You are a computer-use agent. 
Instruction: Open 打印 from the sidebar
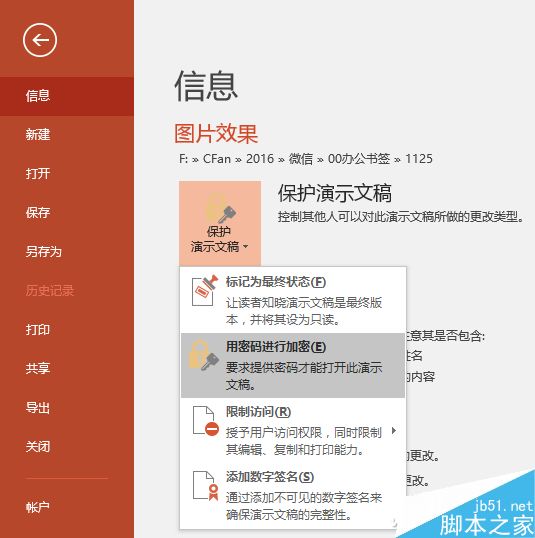(67, 330)
